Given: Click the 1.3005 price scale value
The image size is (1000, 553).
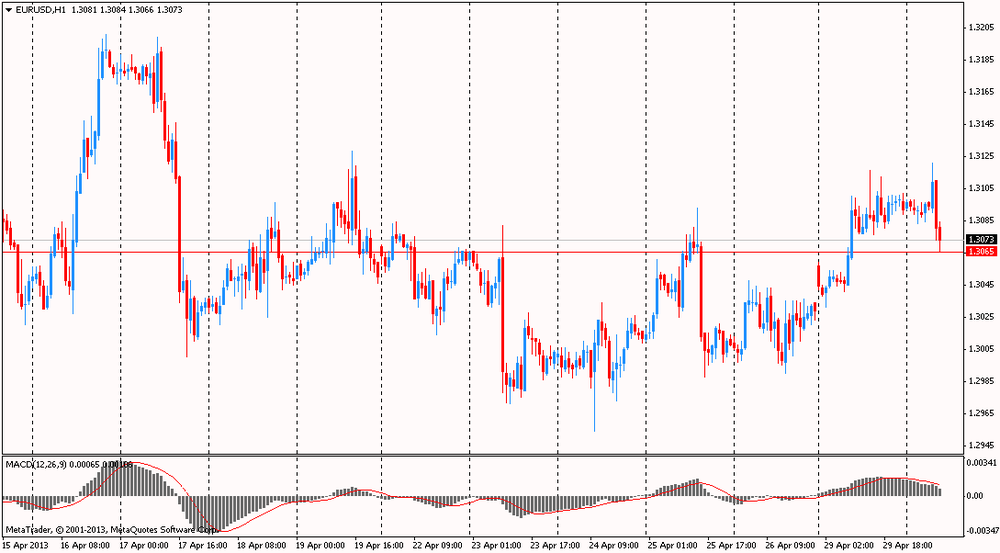Looking at the screenshot, I should [981, 349].
